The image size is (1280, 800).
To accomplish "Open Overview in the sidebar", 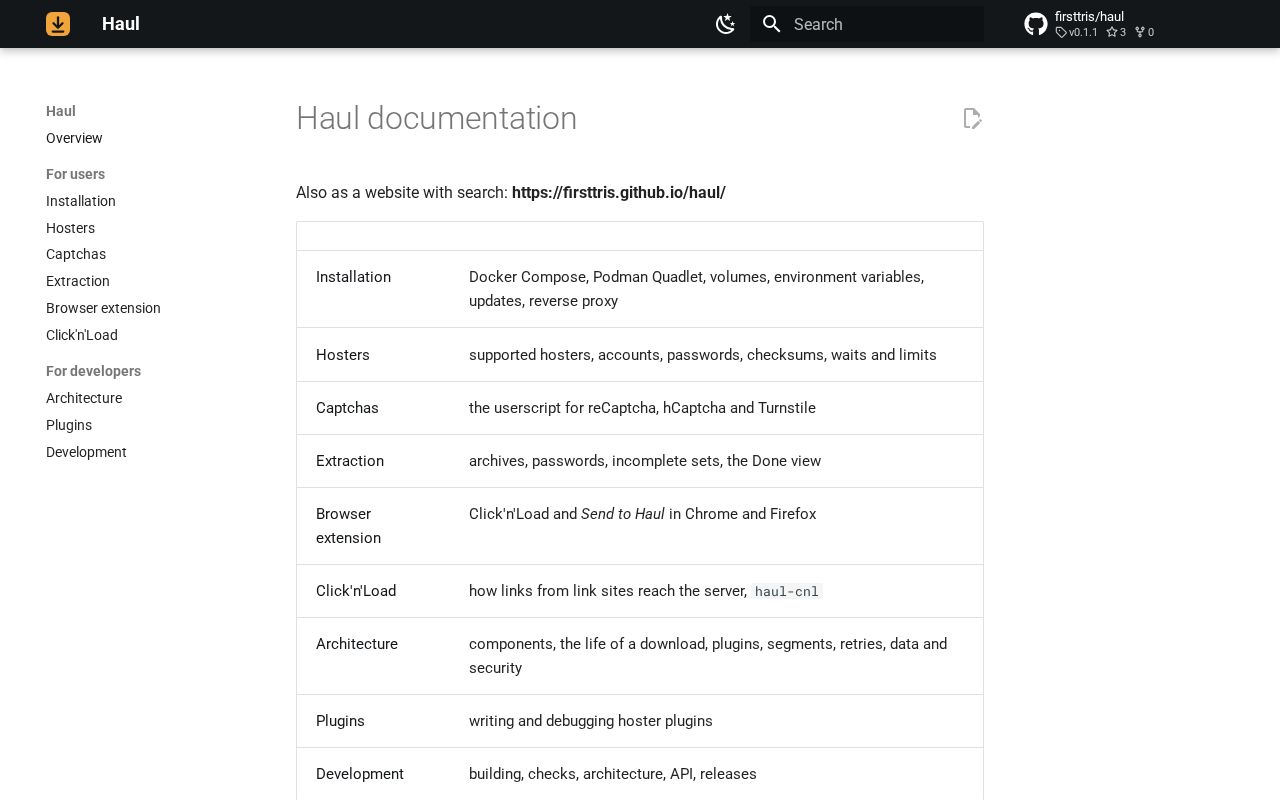I will pyautogui.click(x=74, y=138).
